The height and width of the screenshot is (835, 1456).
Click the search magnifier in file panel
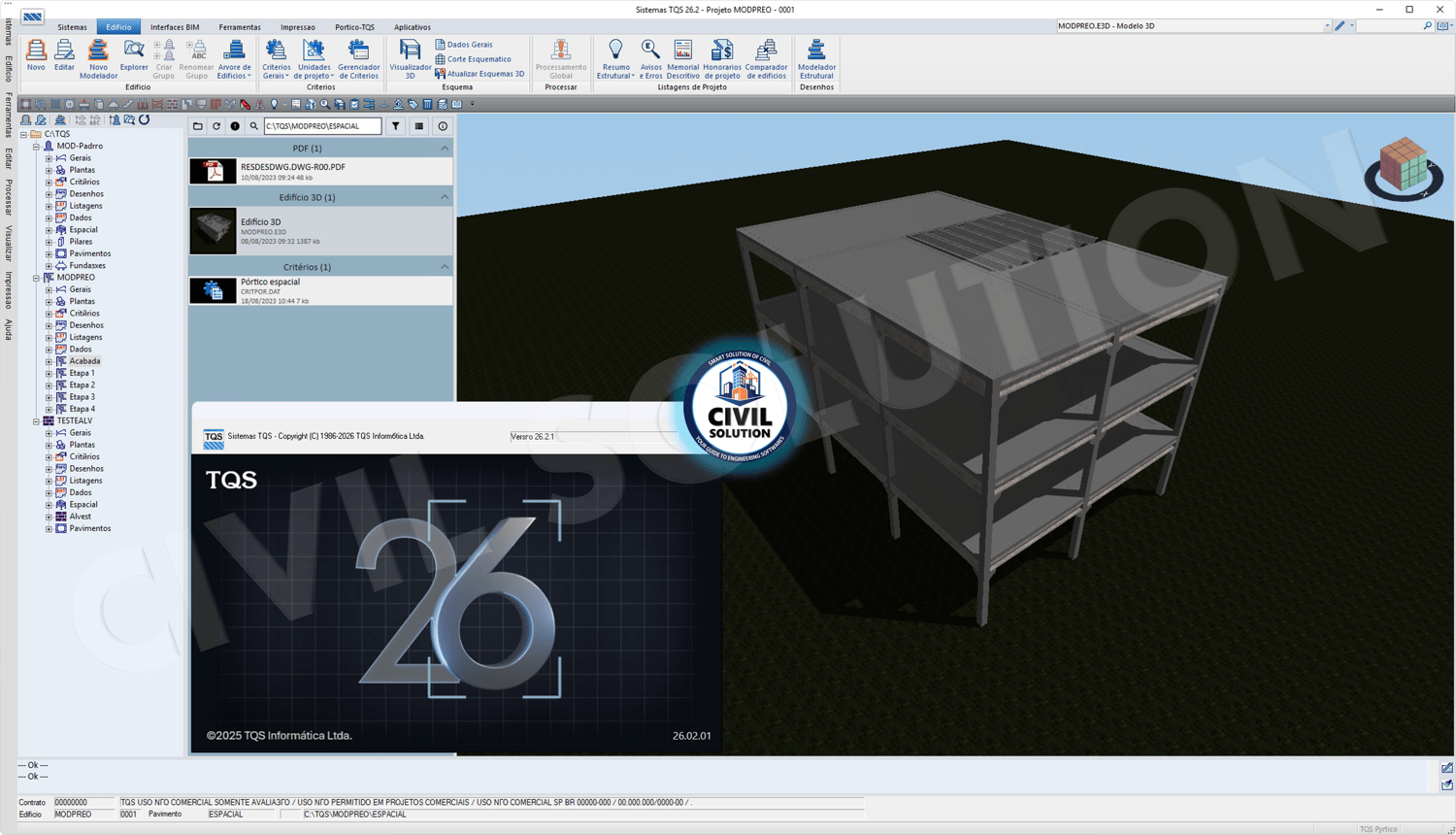(x=254, y=126)
